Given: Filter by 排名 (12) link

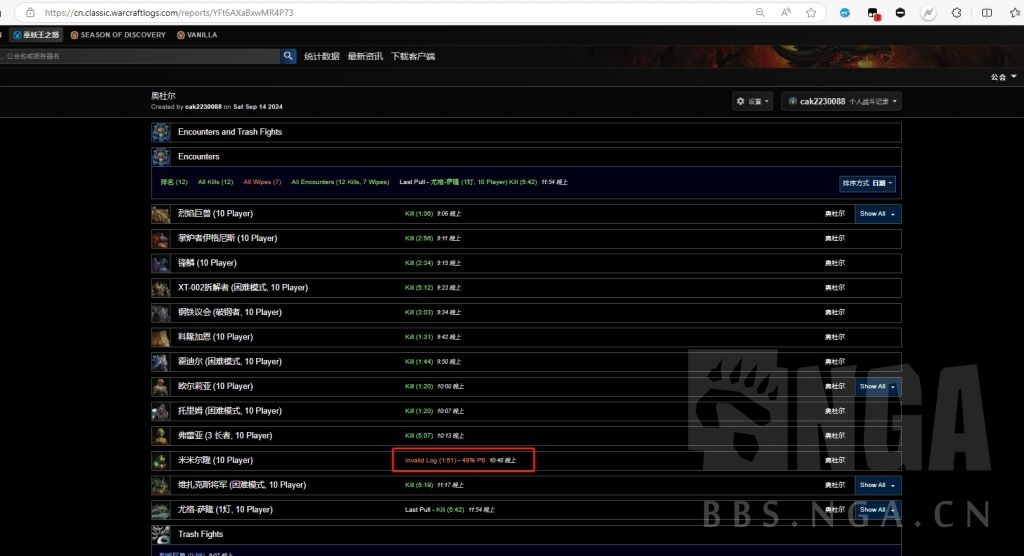Looking at the screenshot, I should click(x=174, y=182).
